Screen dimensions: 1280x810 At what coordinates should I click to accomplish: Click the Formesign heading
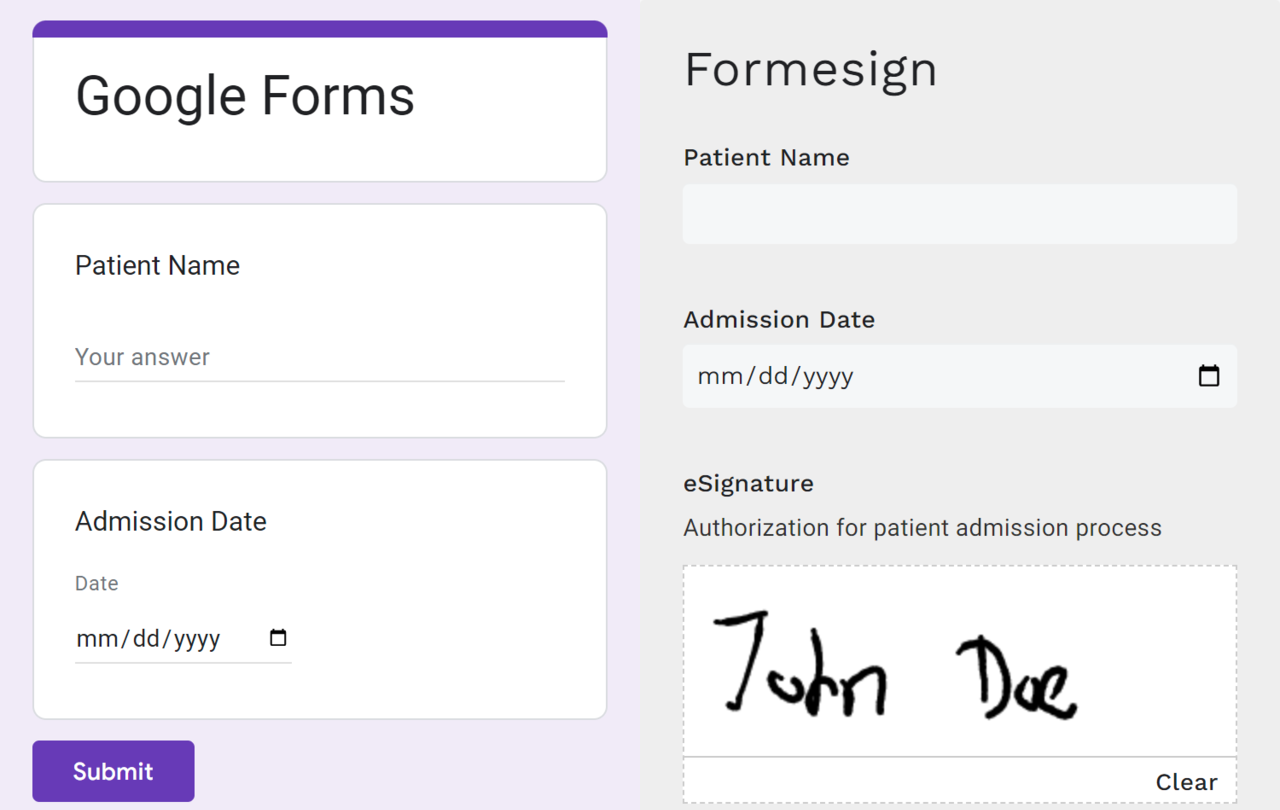(810, 70)
